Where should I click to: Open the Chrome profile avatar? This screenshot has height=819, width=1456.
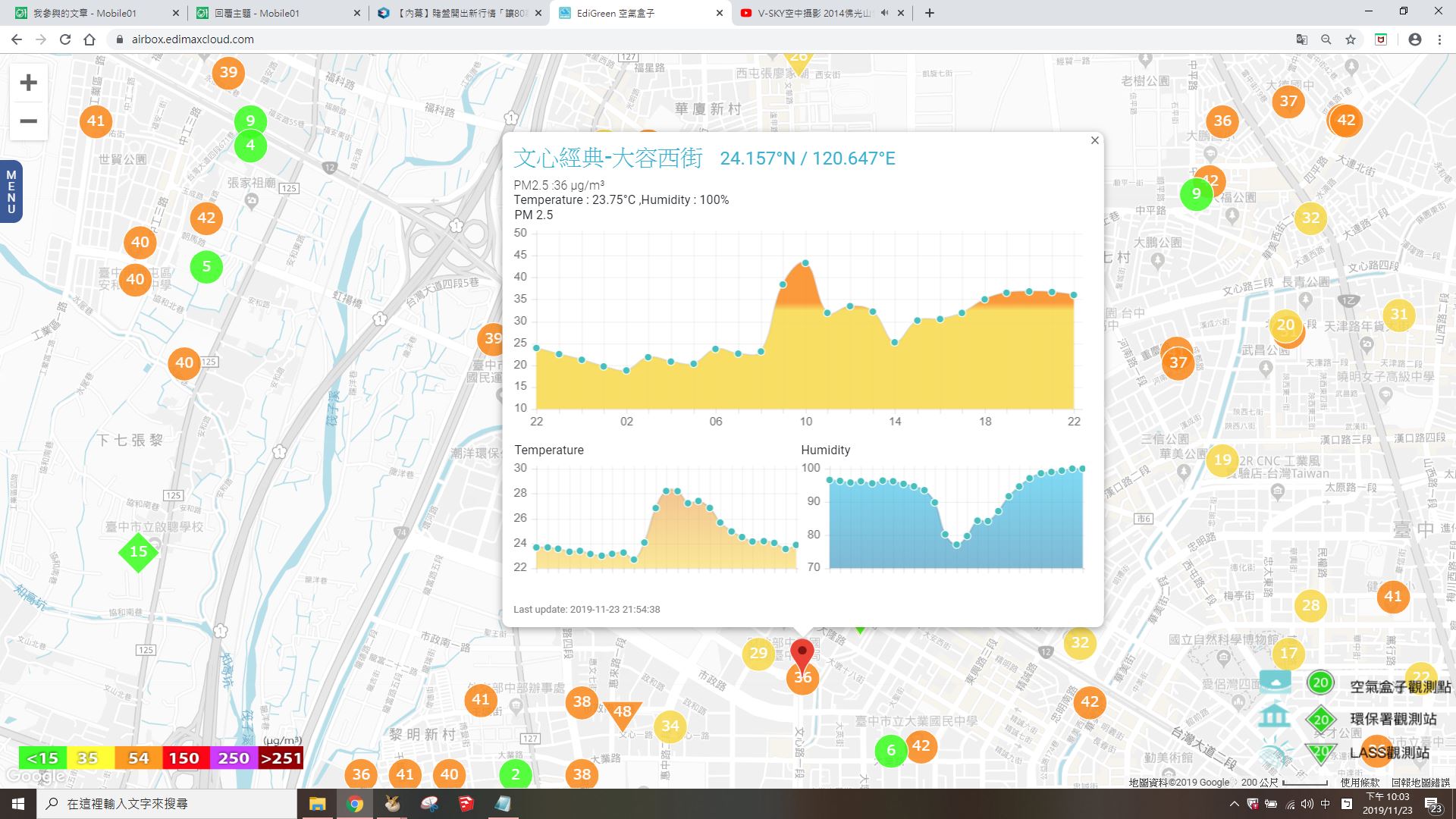point(1414,39)
